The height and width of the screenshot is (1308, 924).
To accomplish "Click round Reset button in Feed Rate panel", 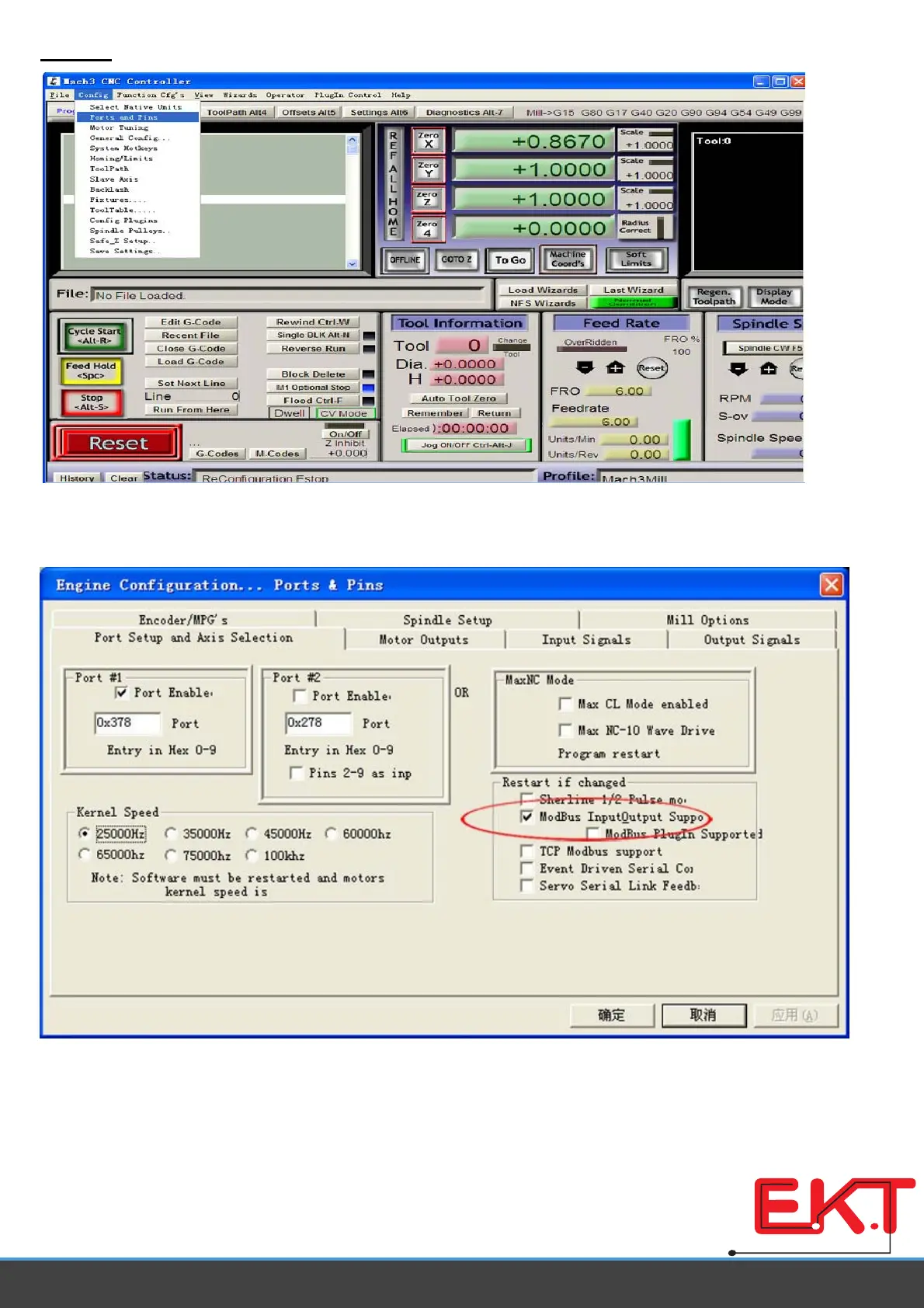I will [x=651, y=368].
